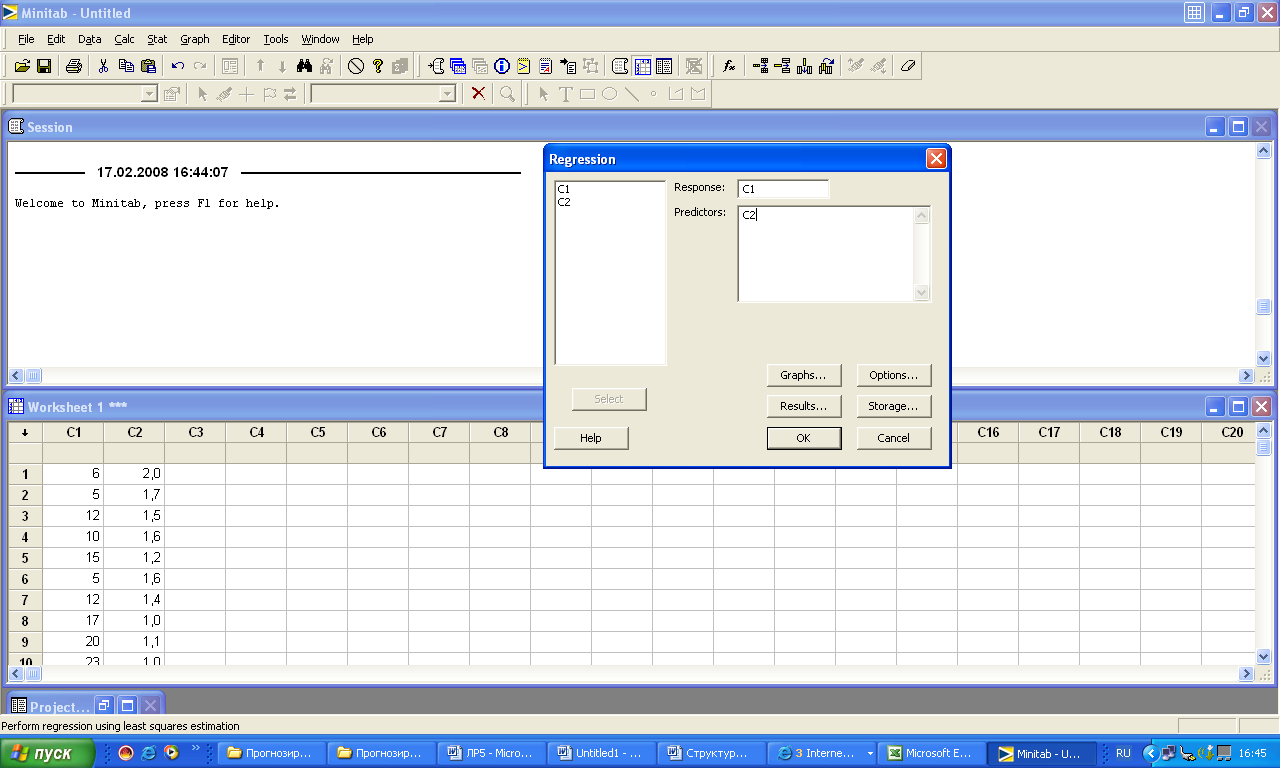This screenshot has height=768, width=1280.
Task: Click cell with value 17 in row 8
Action: tap(74, 620)
